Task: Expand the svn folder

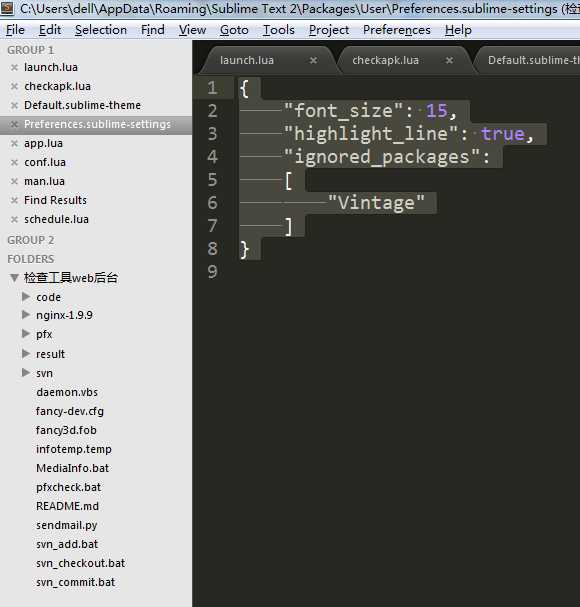Action: pyautogui.click(x=26, y=372)
